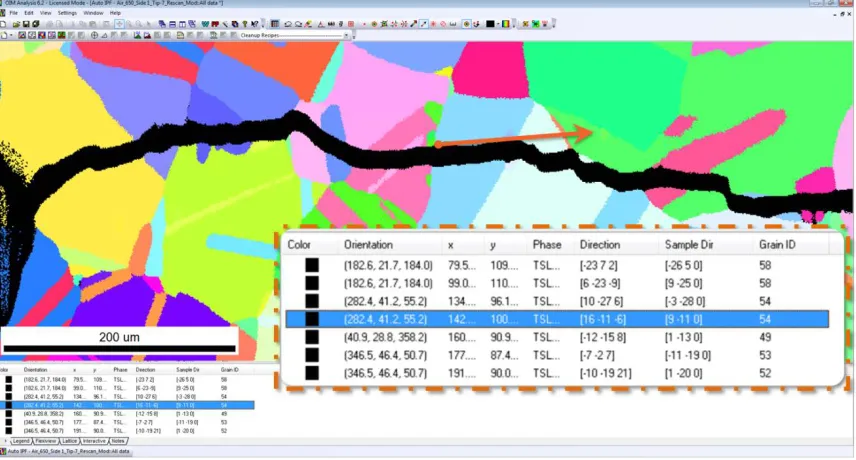
Task: Click the Open folder toolbar icon
Action: (x=16, y=24)
